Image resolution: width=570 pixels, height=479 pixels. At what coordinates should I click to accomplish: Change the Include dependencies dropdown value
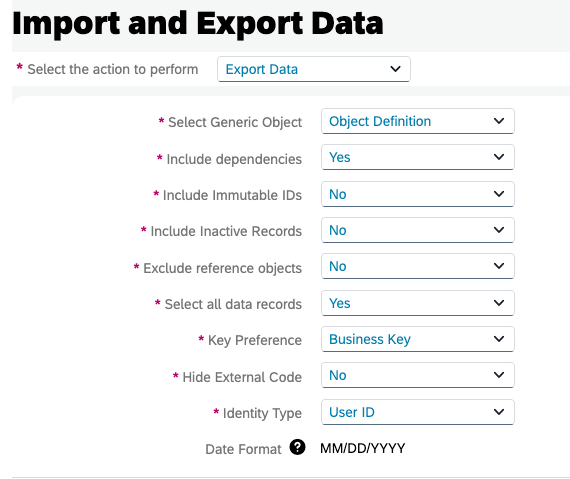[x=418, y=157]
